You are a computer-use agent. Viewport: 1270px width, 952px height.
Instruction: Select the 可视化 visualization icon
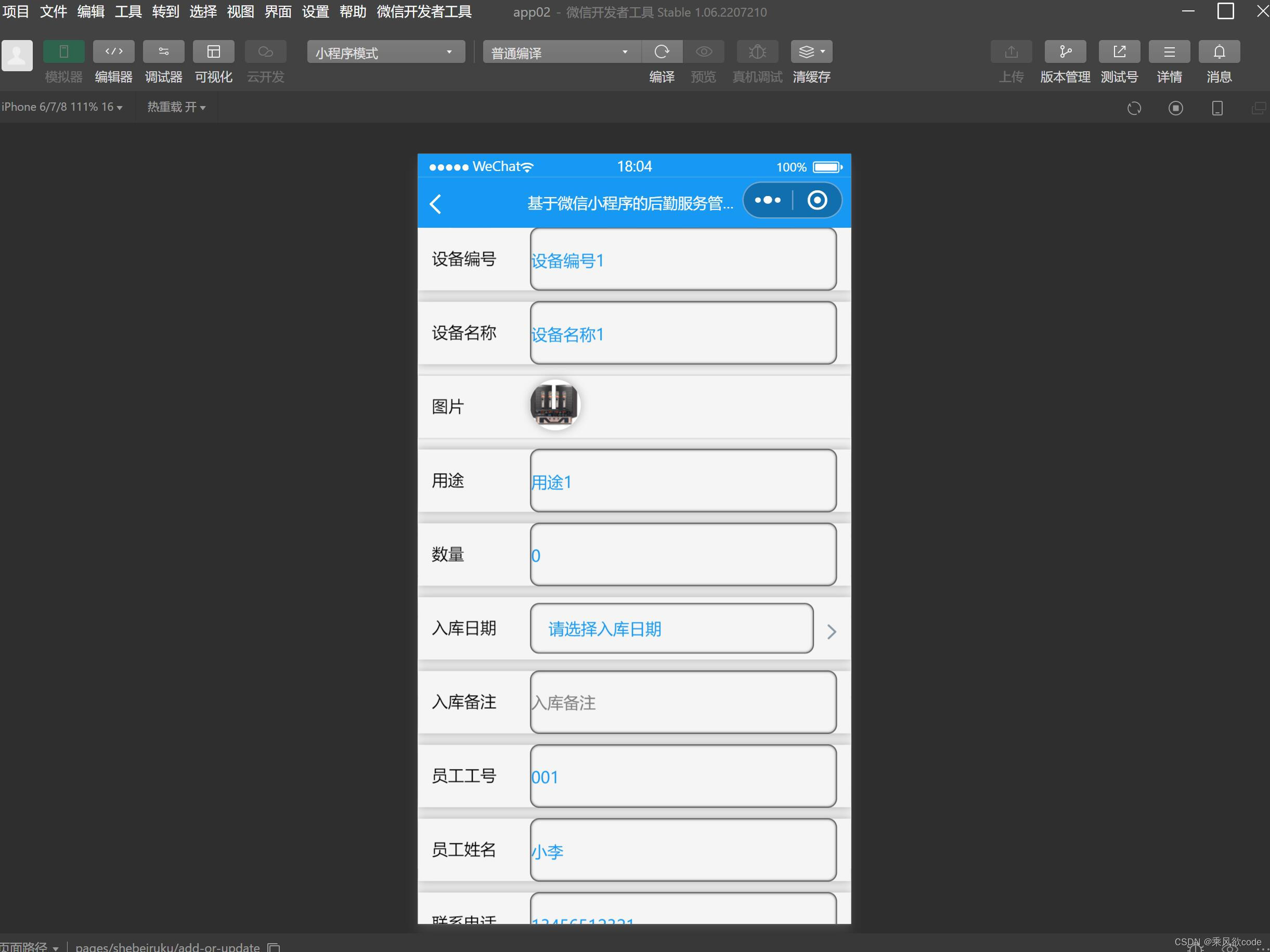[x=213, y=51]
